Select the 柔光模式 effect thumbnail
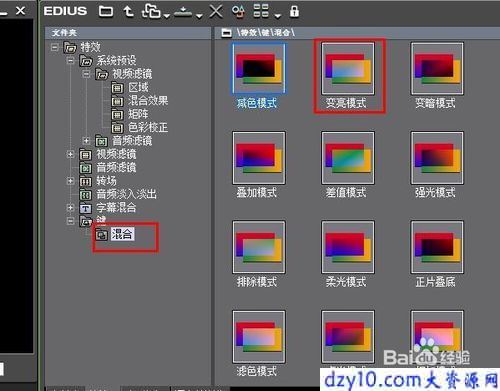Viewport: 500px width, 391px height. 348,247
